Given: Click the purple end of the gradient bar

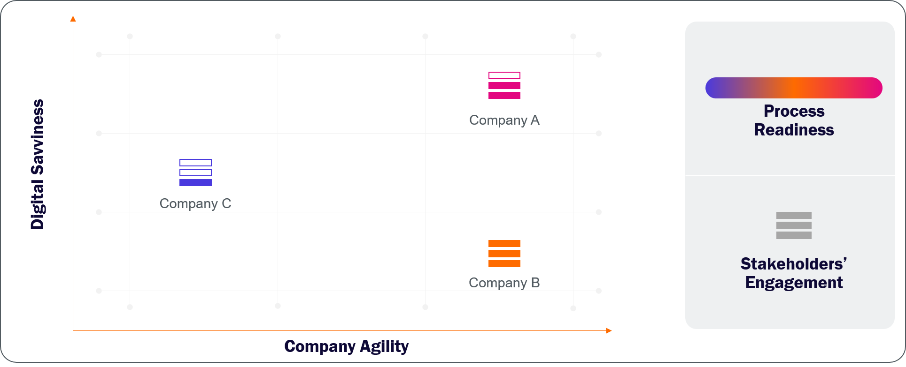Looking at the screenshot, I should tap(715, 88).
